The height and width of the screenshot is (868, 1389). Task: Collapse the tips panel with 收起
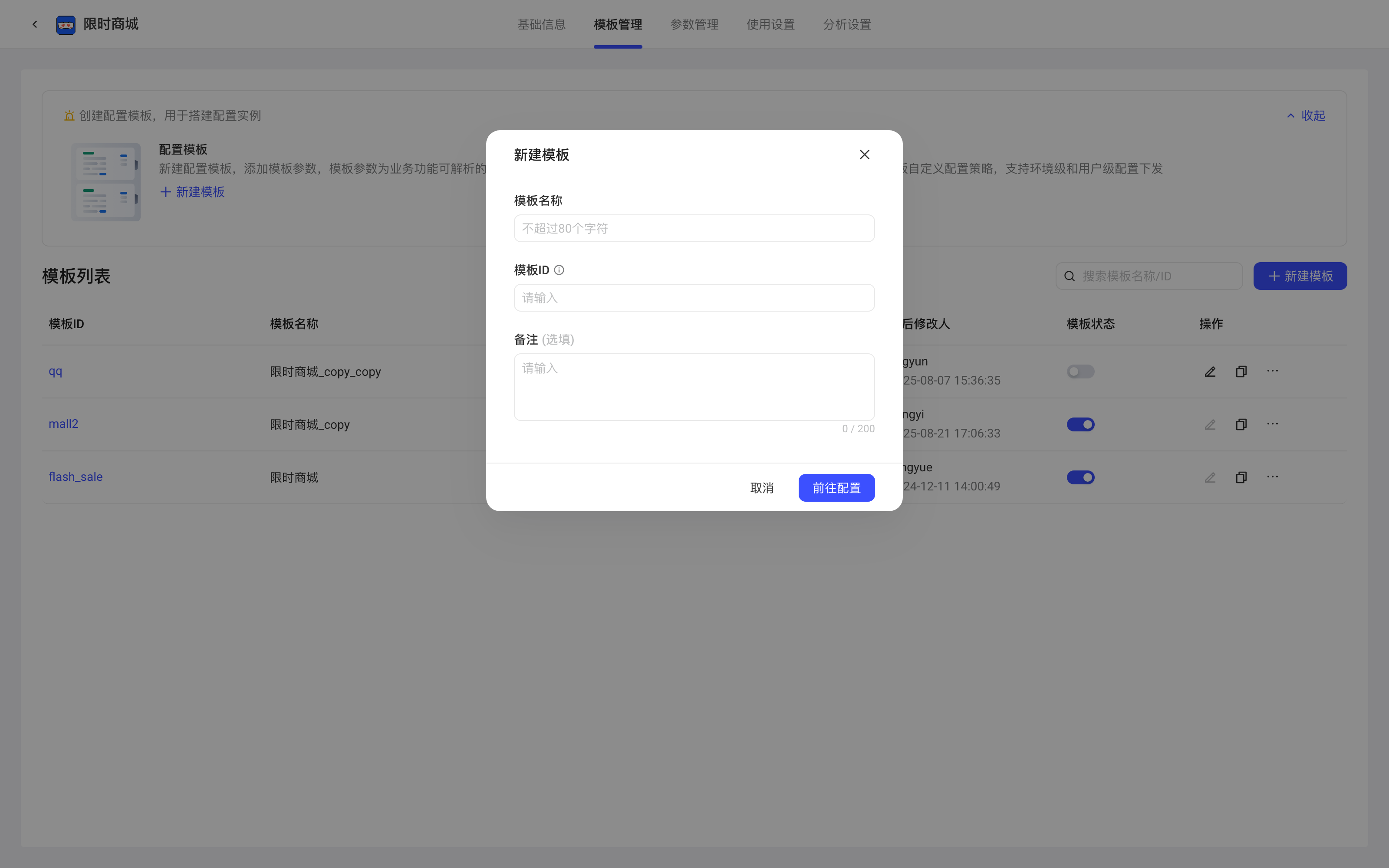(1306, 115)
